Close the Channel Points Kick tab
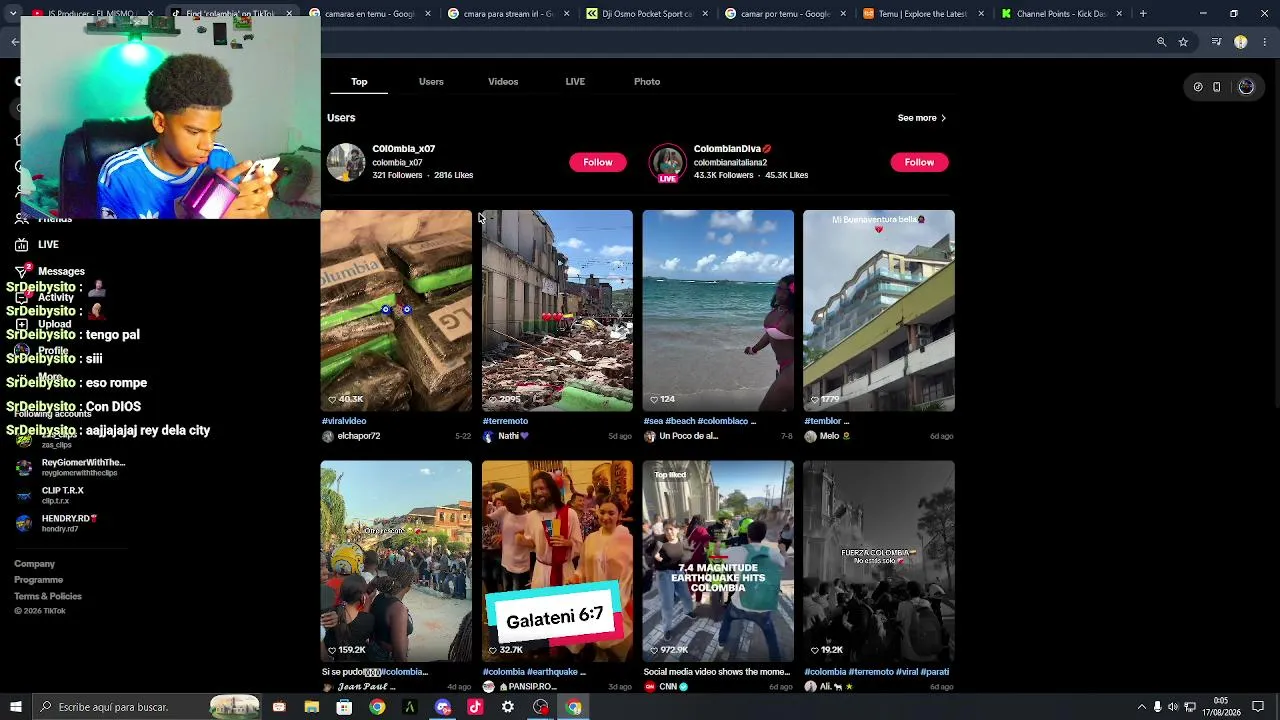 coord(1118,14)
